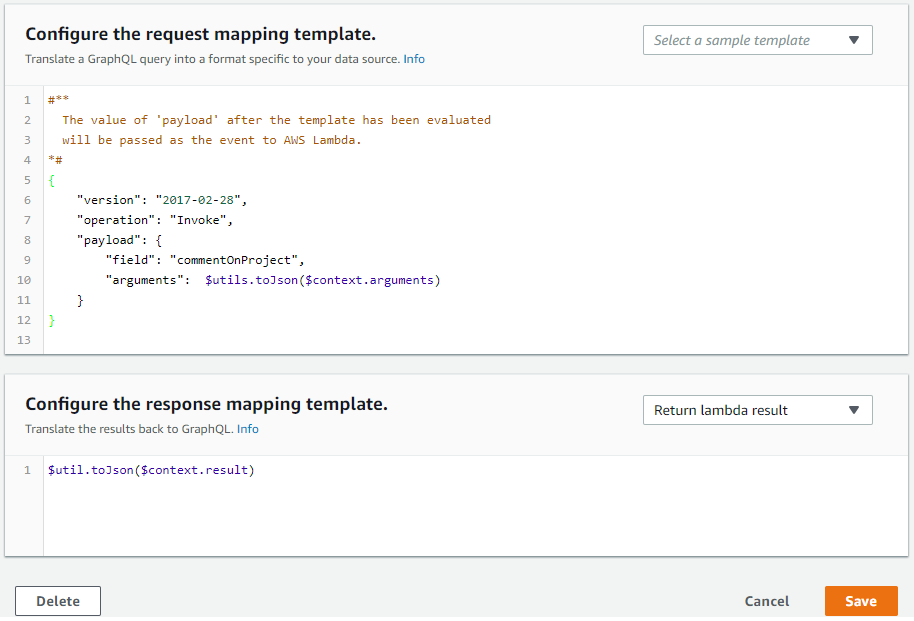Screen dimensions: 914x621
Task: Click the green opening brace on line 5
Action: pyautogui.click(x=52, y=180)
